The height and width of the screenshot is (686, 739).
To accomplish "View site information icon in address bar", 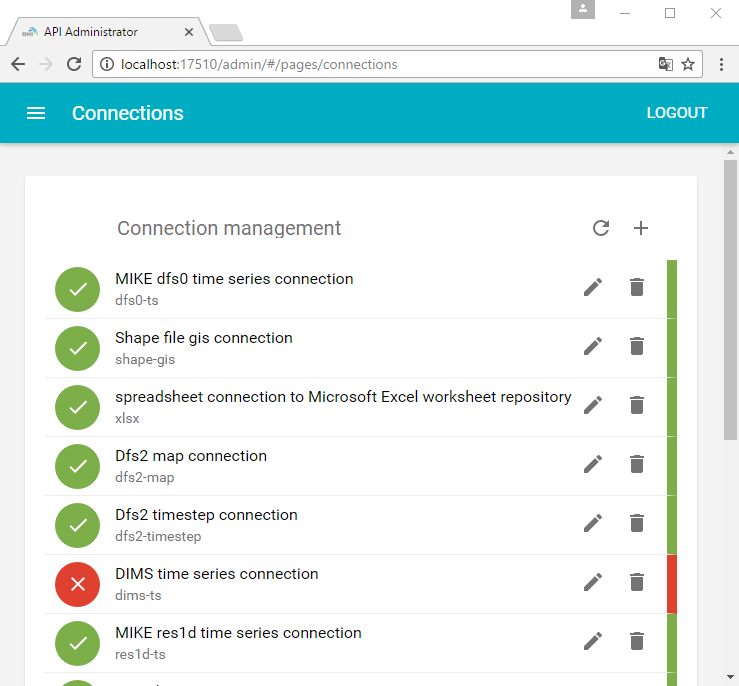I will [107, 64].
